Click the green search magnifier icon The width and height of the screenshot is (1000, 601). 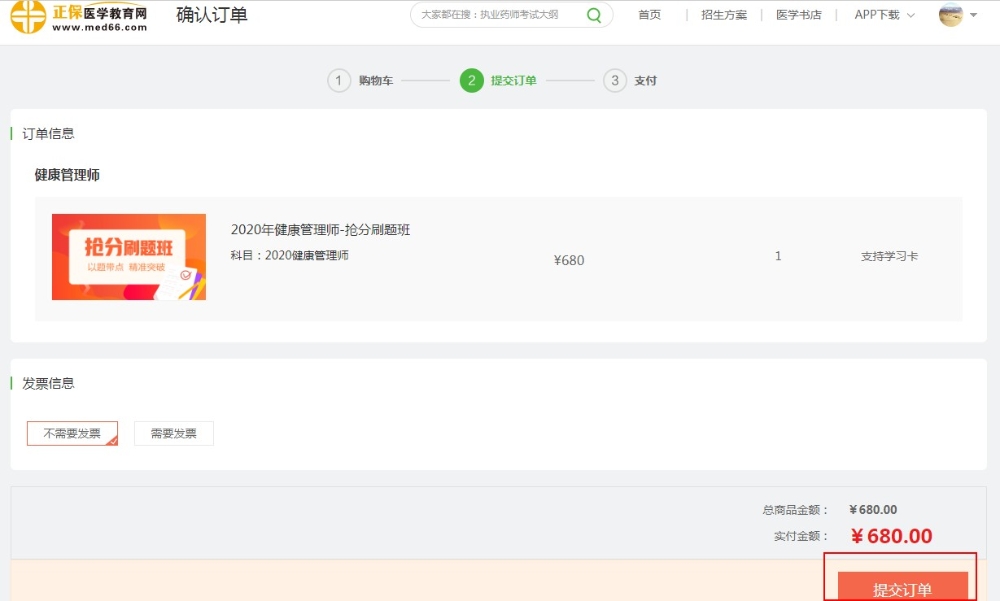click(x=594, y=15)
